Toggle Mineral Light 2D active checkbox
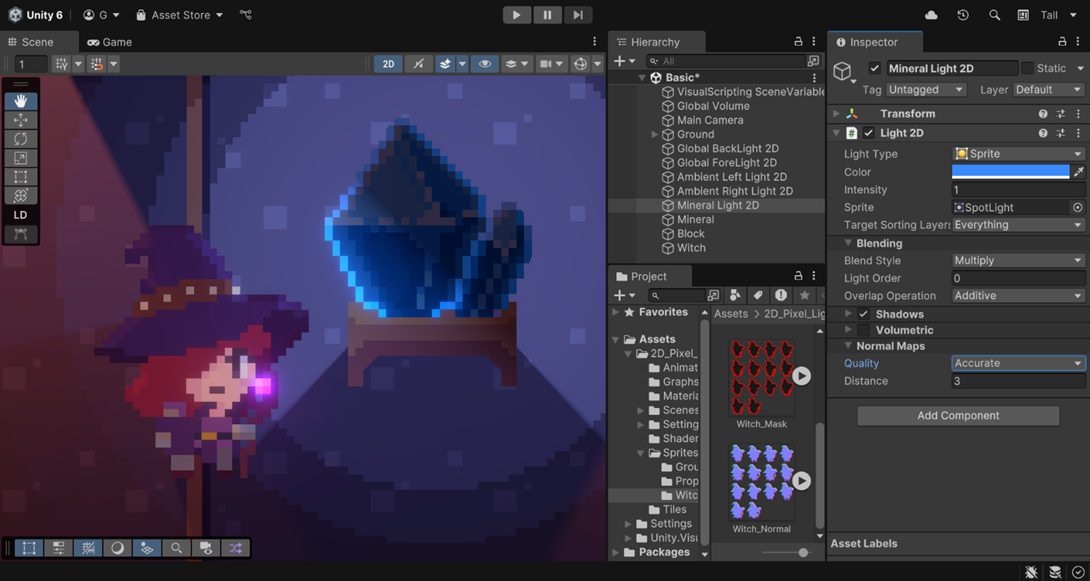1090x581 pixels. click(x=875, y=68)
